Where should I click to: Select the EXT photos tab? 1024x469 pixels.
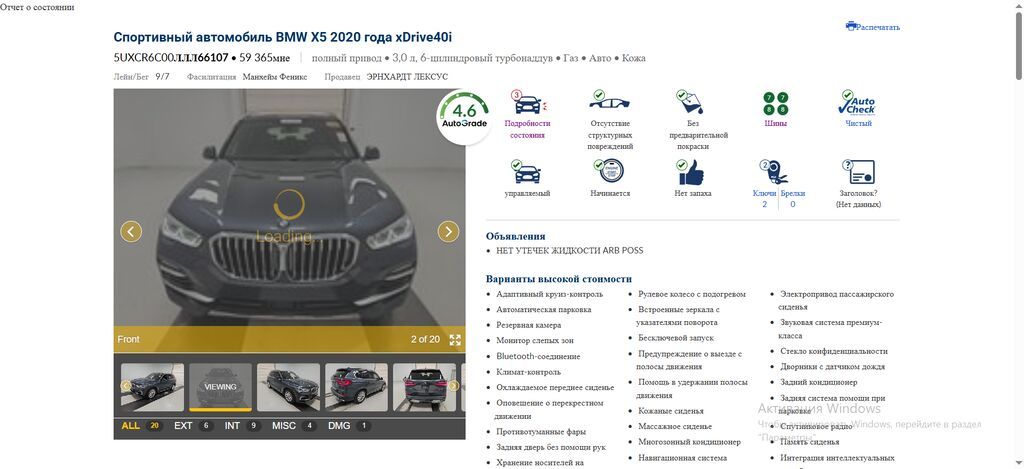tap(193, 426)
